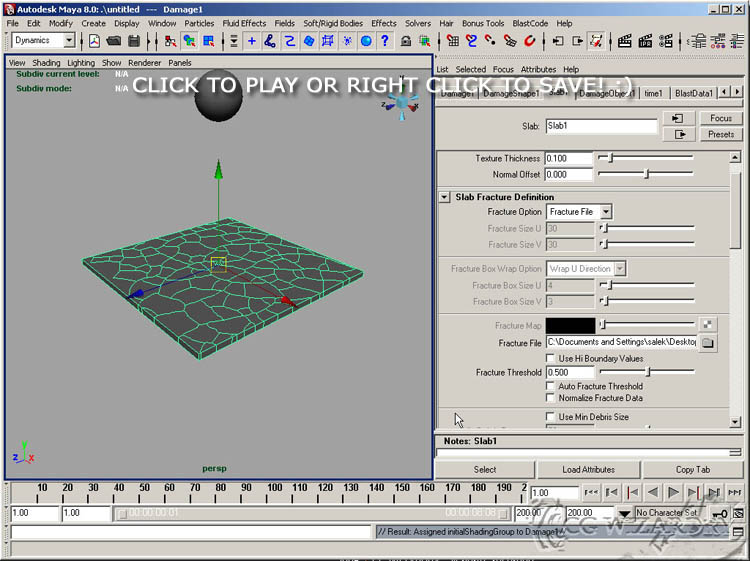The width and height of the screenshot is (750, 561).
Task: Click the Fracture Threshold slider
Action: pos(646,372)
